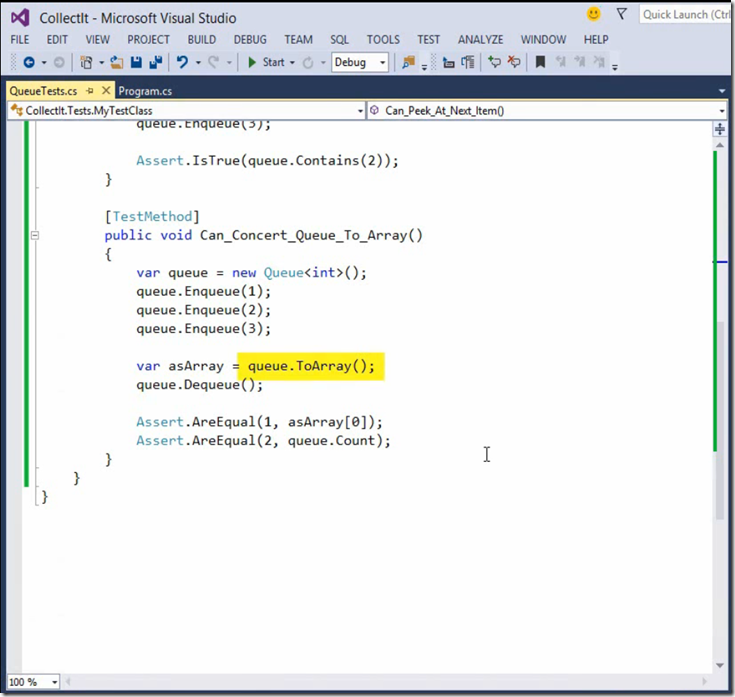Open the TEAM menu
Viewport: 735px width, 697px height.
point(299,39)
